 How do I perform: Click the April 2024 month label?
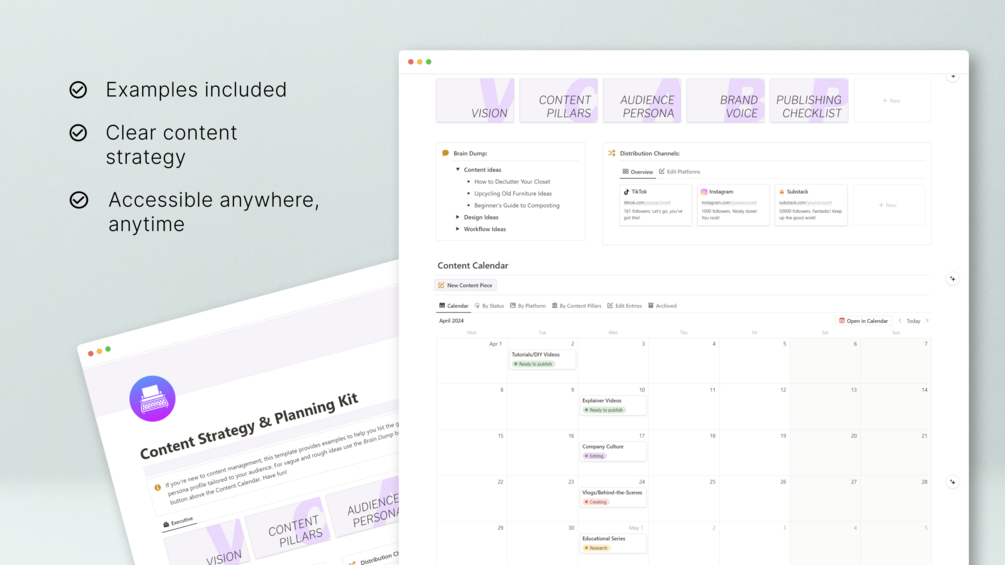[x=451, y=321]
